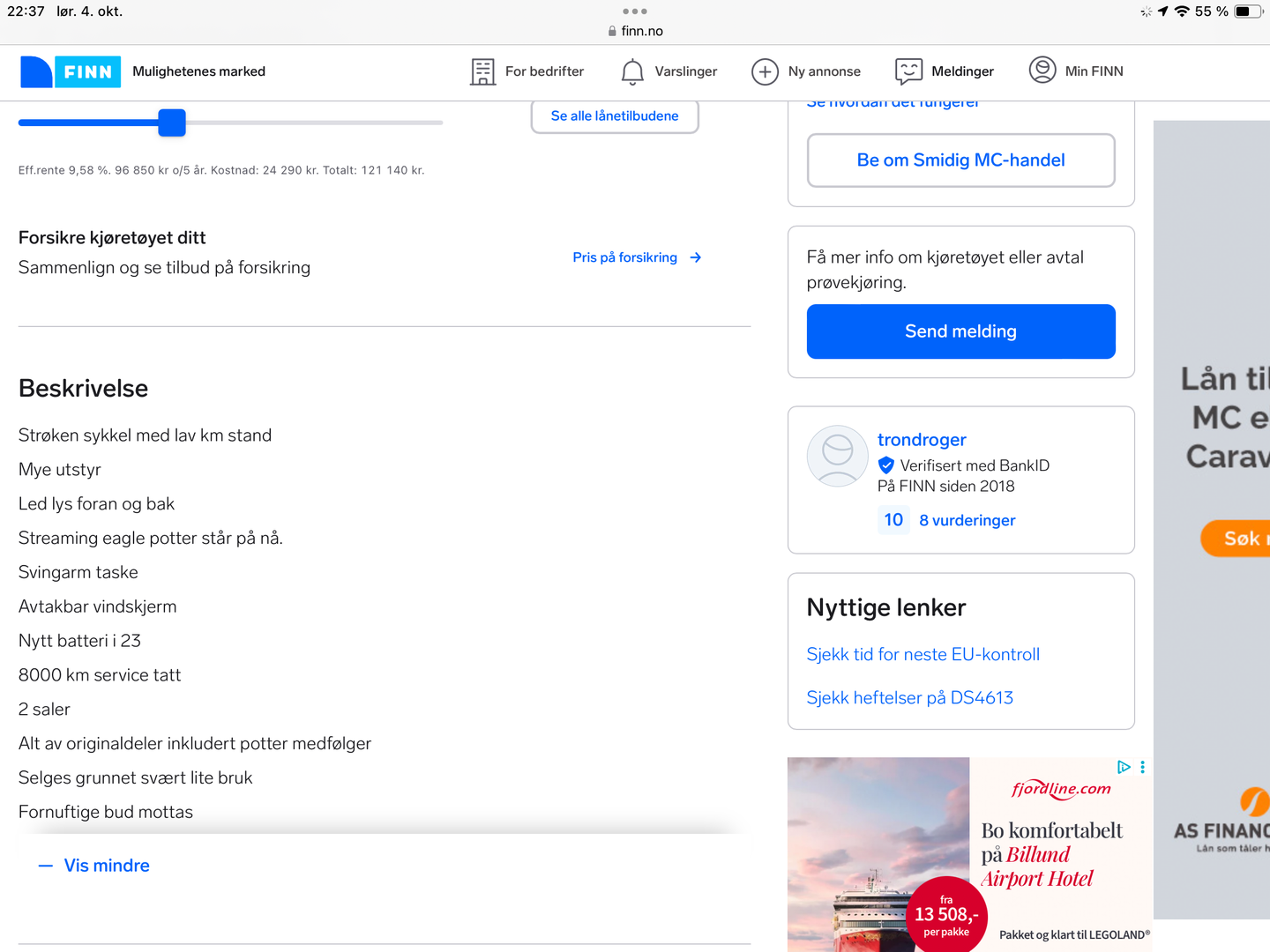
Task: Click the Forsikre kjøretøyet ditt heading
Action: click(112, 238)
